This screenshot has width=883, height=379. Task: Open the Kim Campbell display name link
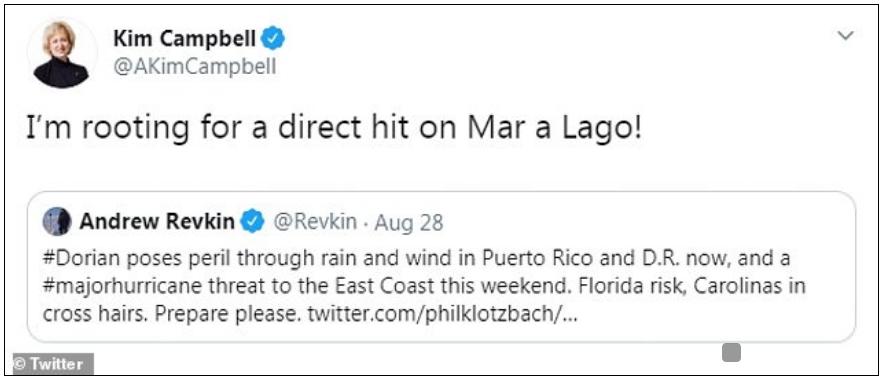tap(186, 38)
